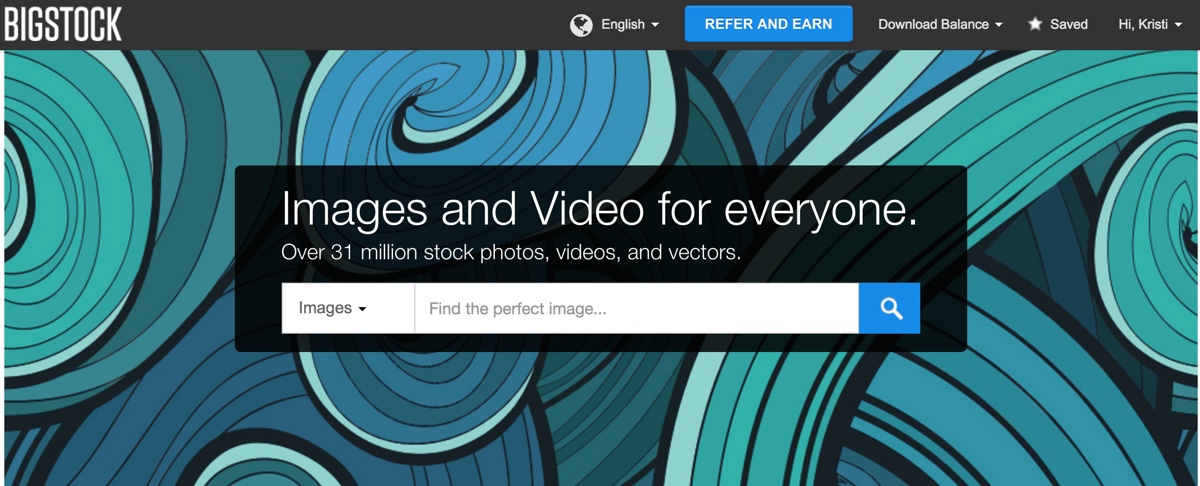This screenshot has width=1200, height=486.
Task: Open the English language dropdown
Action: (x=630, y=24)
